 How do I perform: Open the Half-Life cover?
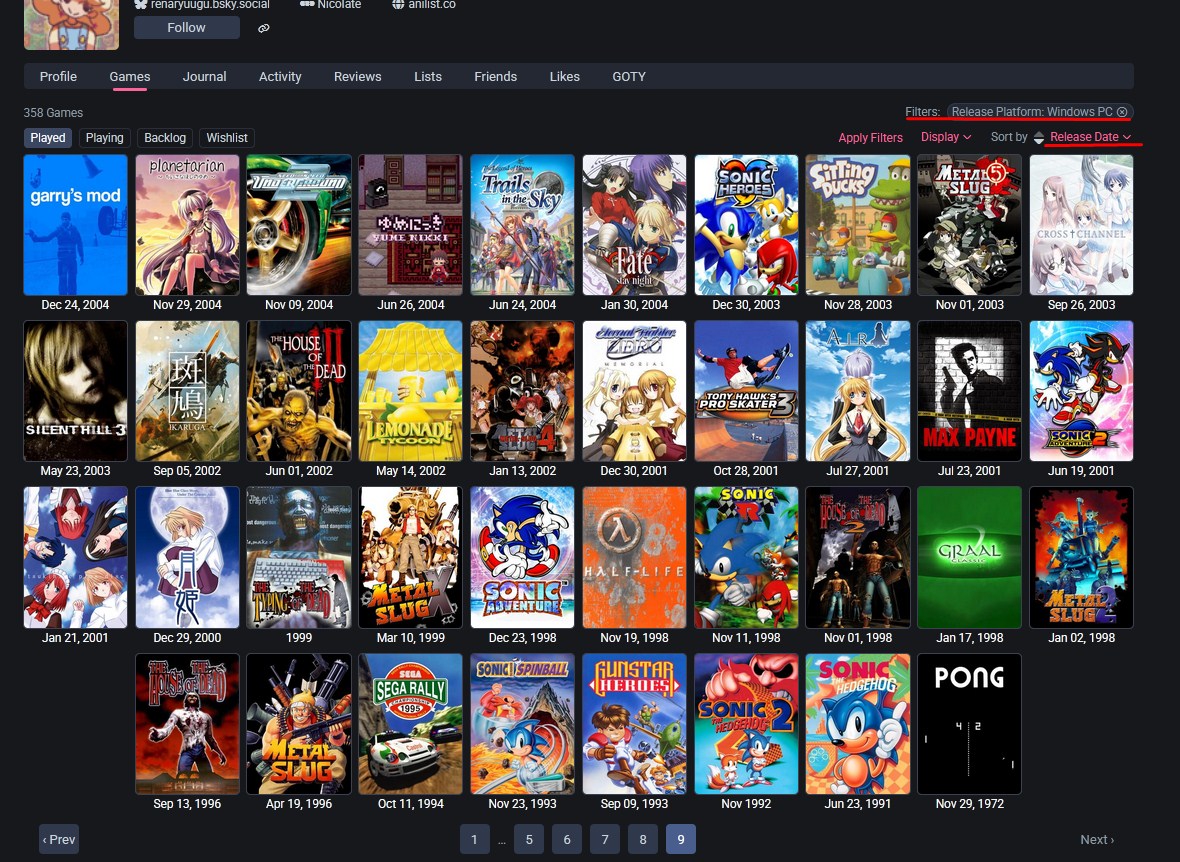pyautogui.click(x=634, y=558)
